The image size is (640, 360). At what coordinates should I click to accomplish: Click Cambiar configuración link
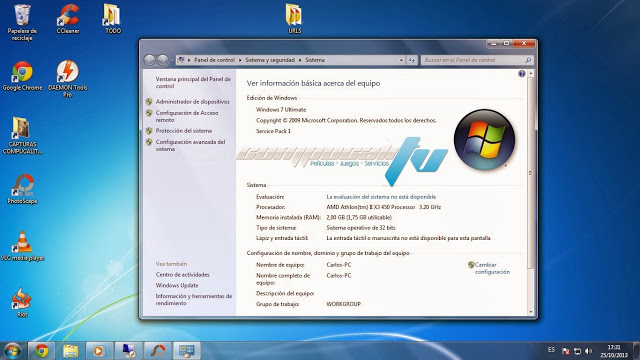[x=492, y=268]
